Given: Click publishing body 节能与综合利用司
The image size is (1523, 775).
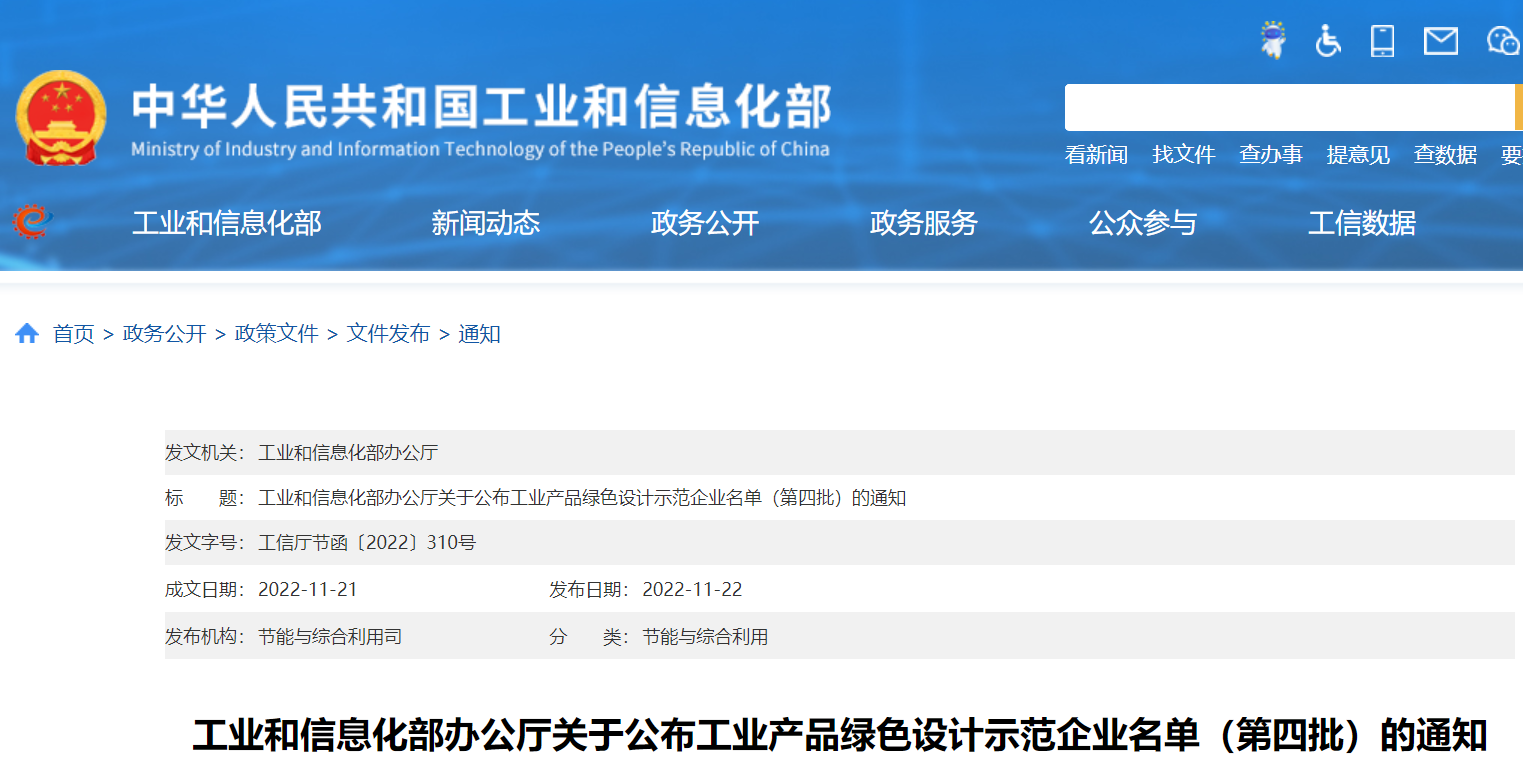Looking at the screenshot, I should tap(330, 636).
